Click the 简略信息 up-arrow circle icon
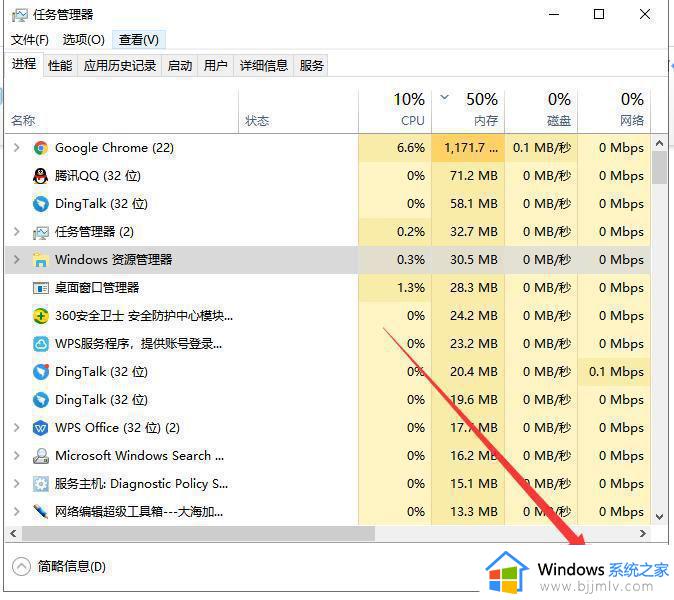This screenshot has width=674, height=600. click(21, 566)
